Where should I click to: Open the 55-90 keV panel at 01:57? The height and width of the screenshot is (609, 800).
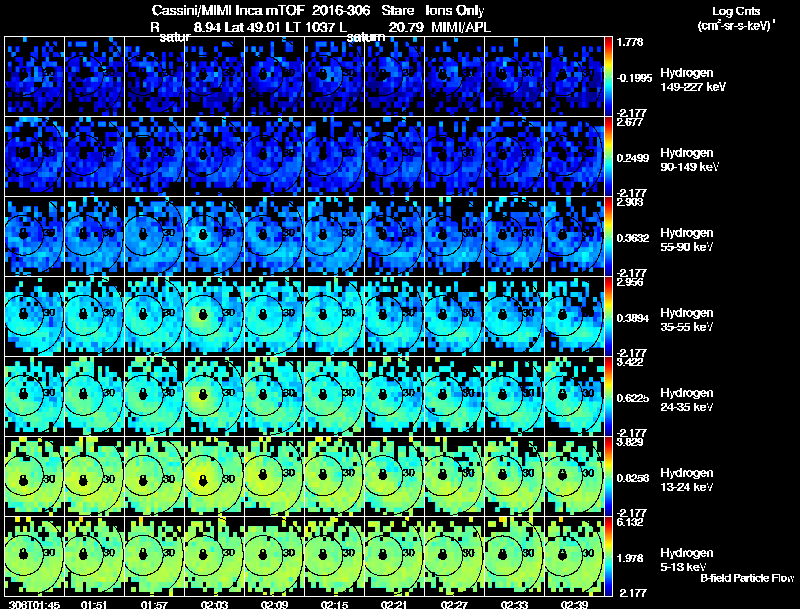point(155,237)
